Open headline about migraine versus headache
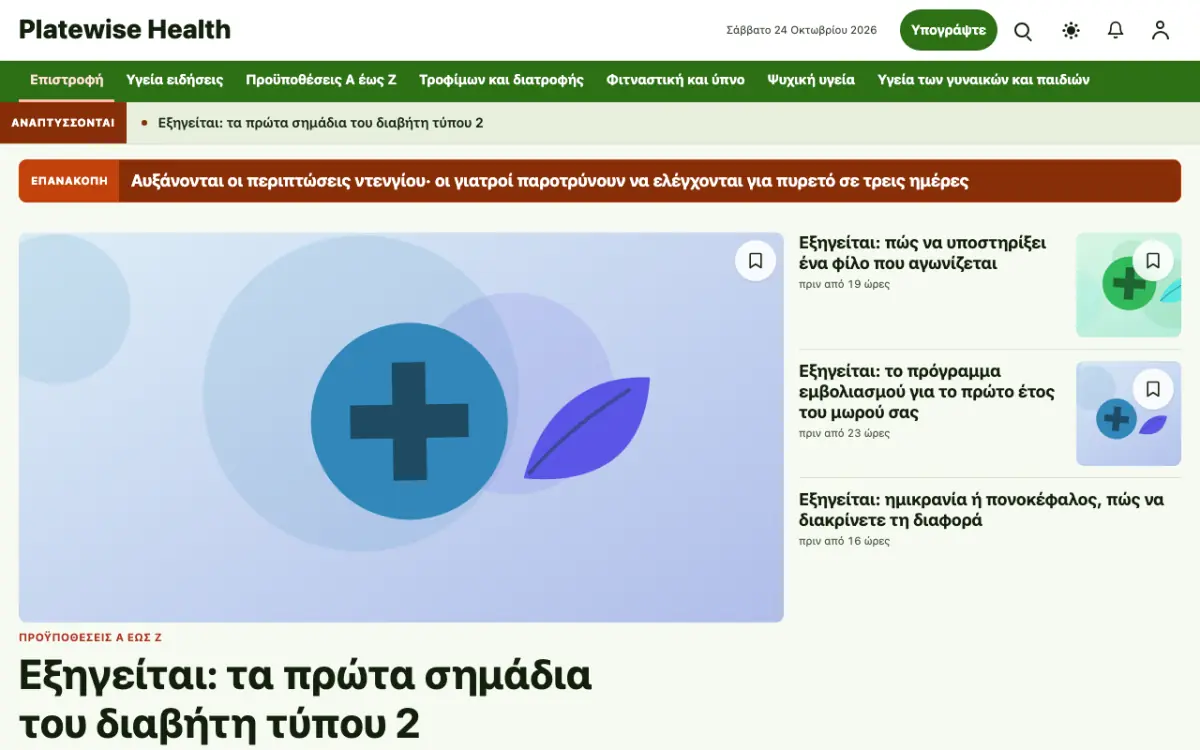 tap(981, 510)
